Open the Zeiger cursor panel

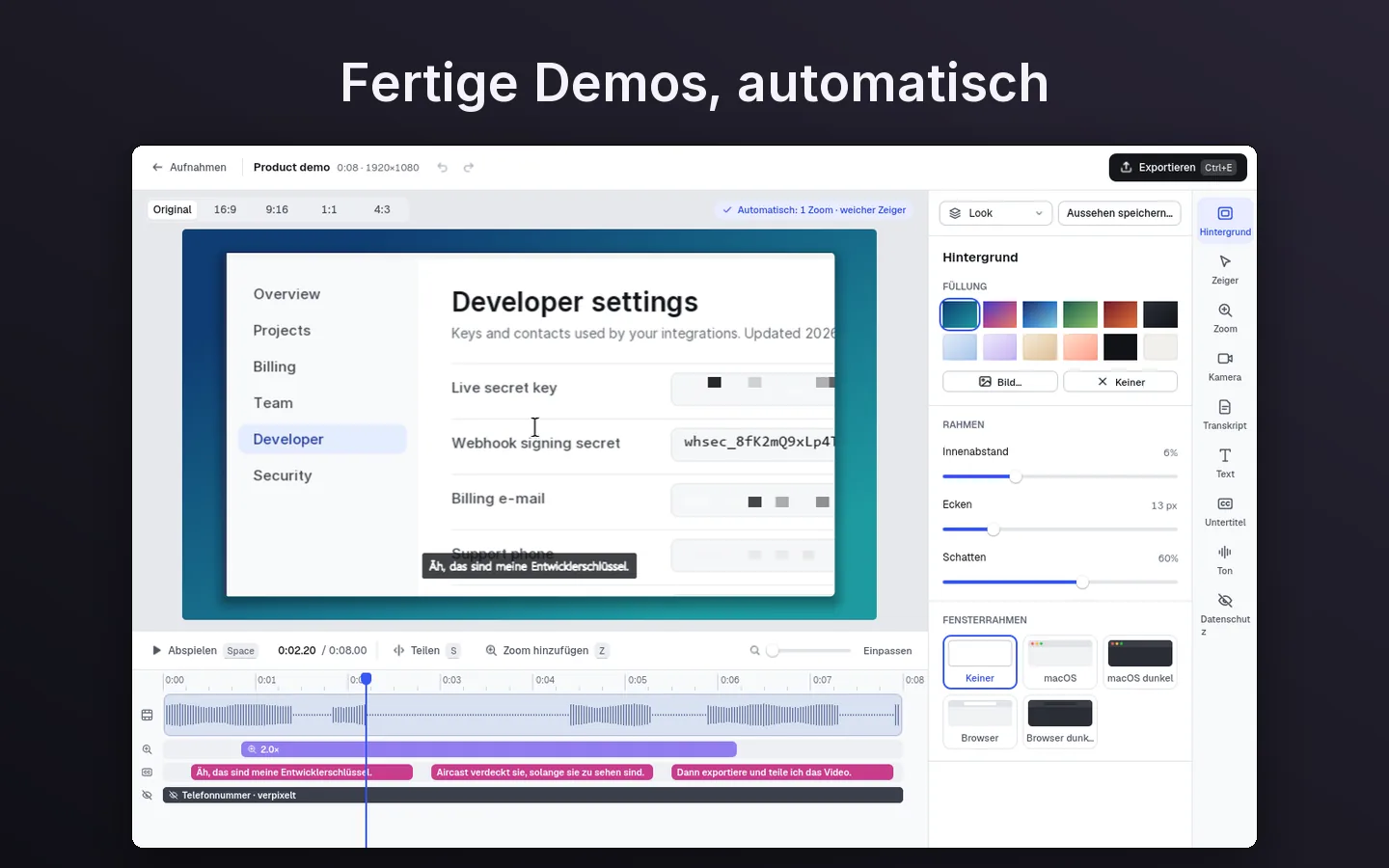click(1225, 269)
